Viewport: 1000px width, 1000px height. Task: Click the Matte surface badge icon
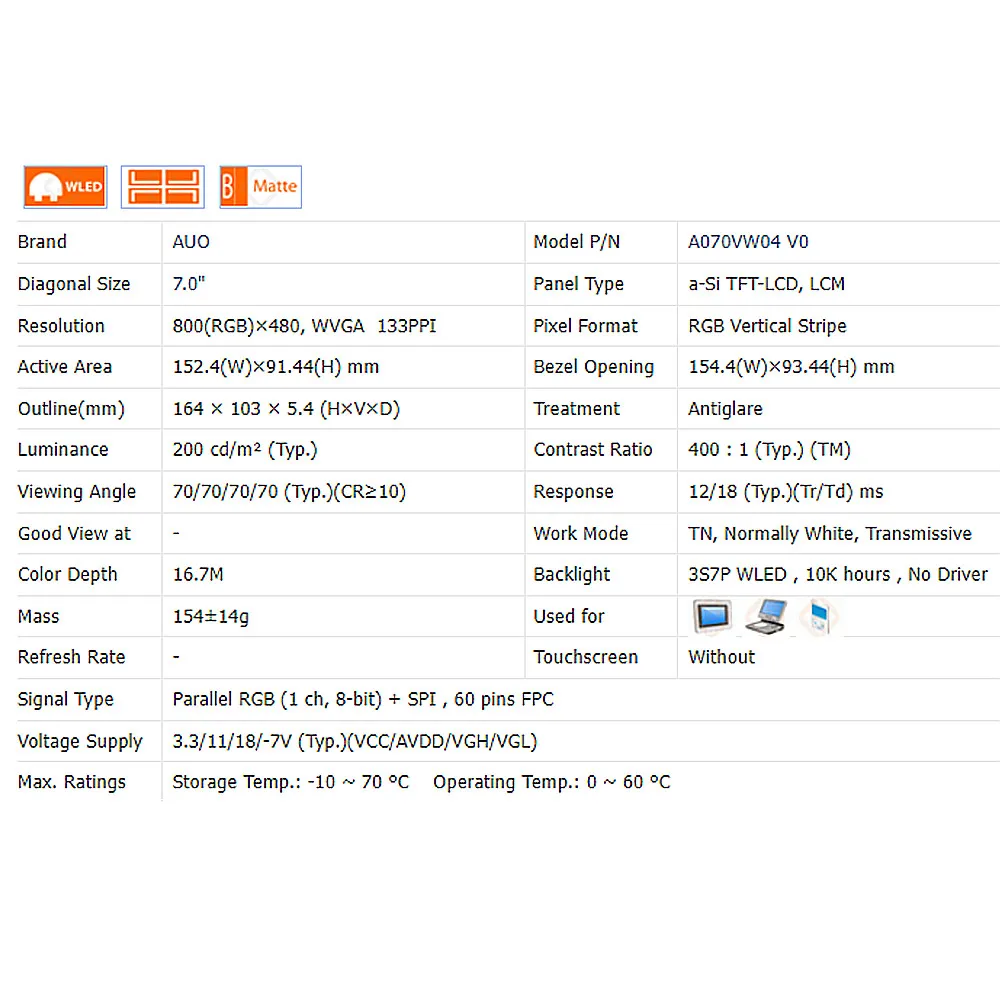pyautogui.click(x=260, y=187)
